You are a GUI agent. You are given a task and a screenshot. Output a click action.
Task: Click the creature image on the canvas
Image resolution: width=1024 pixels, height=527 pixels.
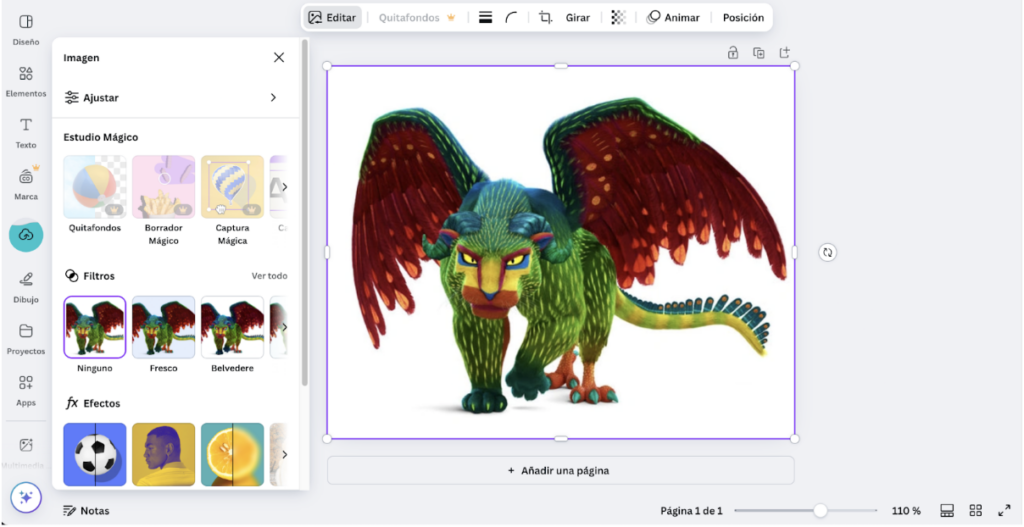point(560,252)
